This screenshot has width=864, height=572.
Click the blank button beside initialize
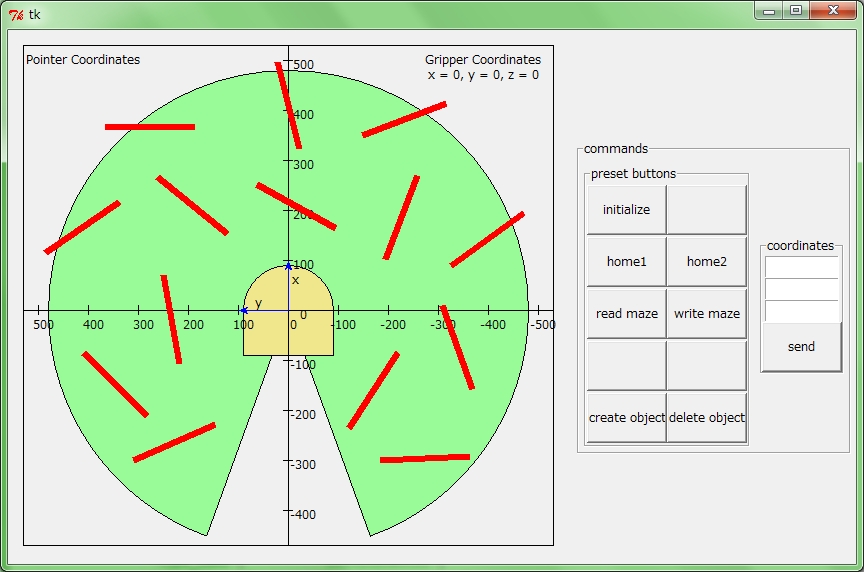(706, 210)
